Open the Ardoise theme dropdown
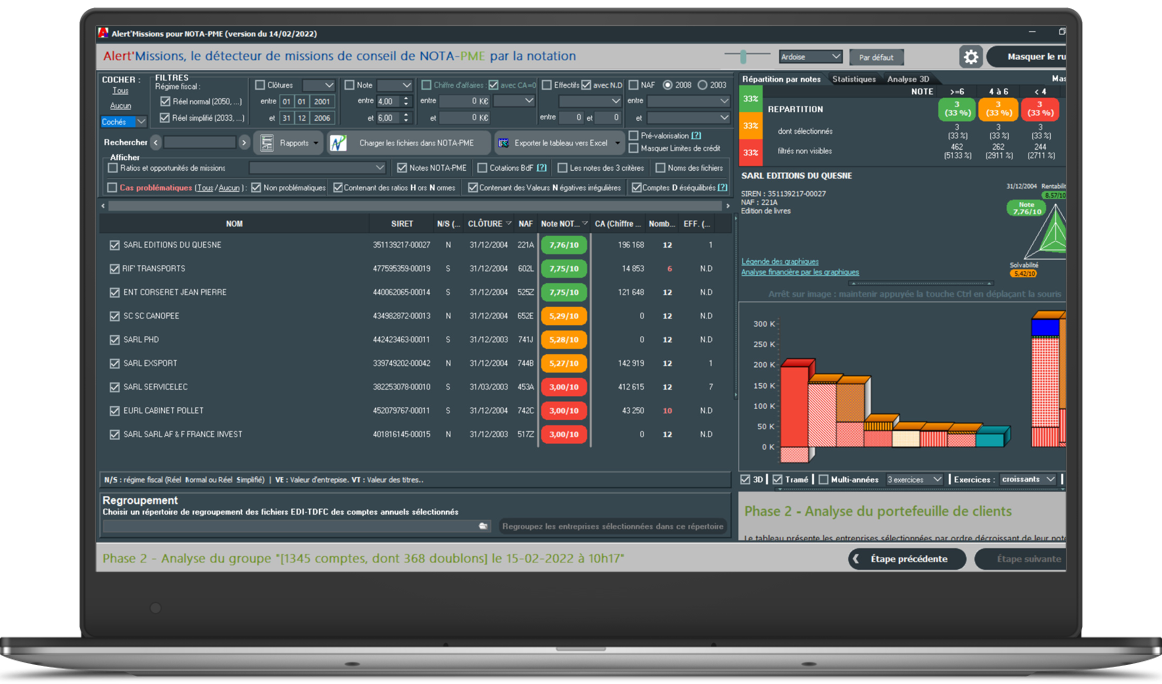The image size is (1162, 684). [810, 57]
